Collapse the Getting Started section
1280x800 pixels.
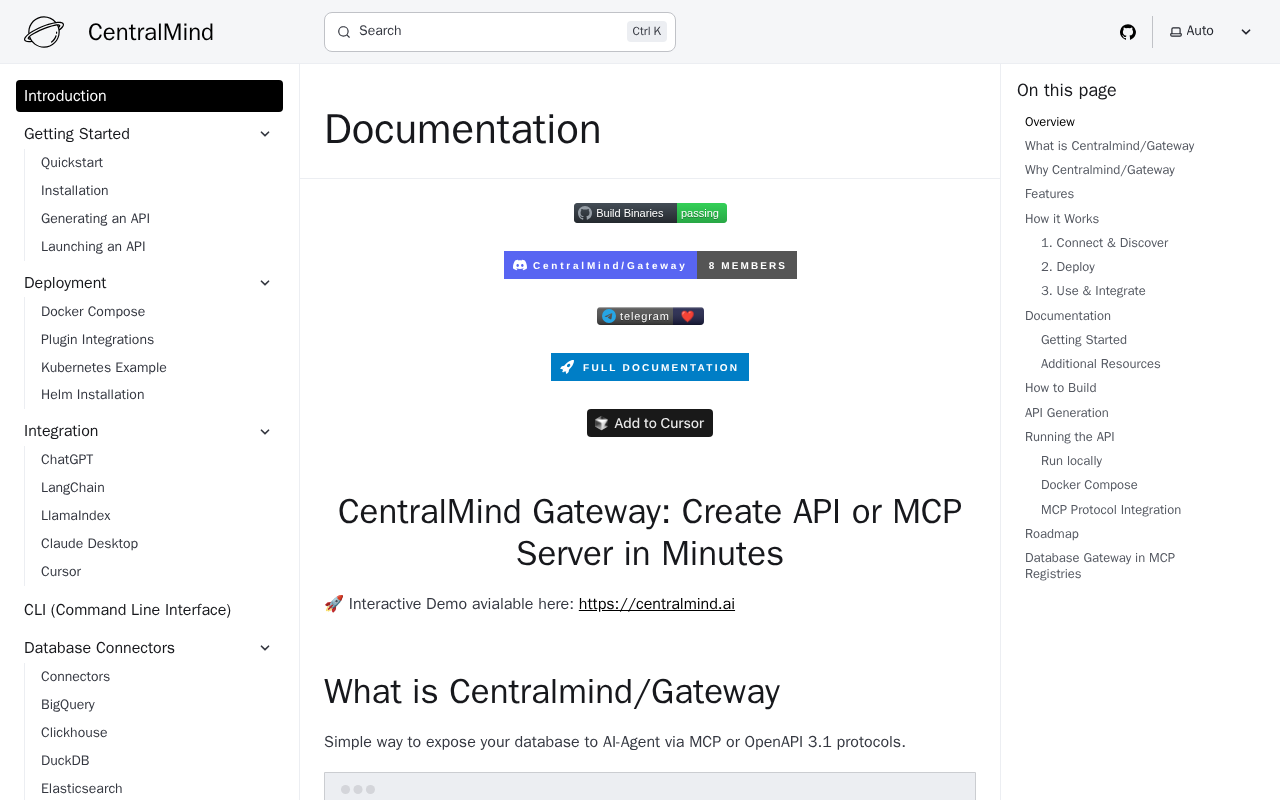coord(265,134)
